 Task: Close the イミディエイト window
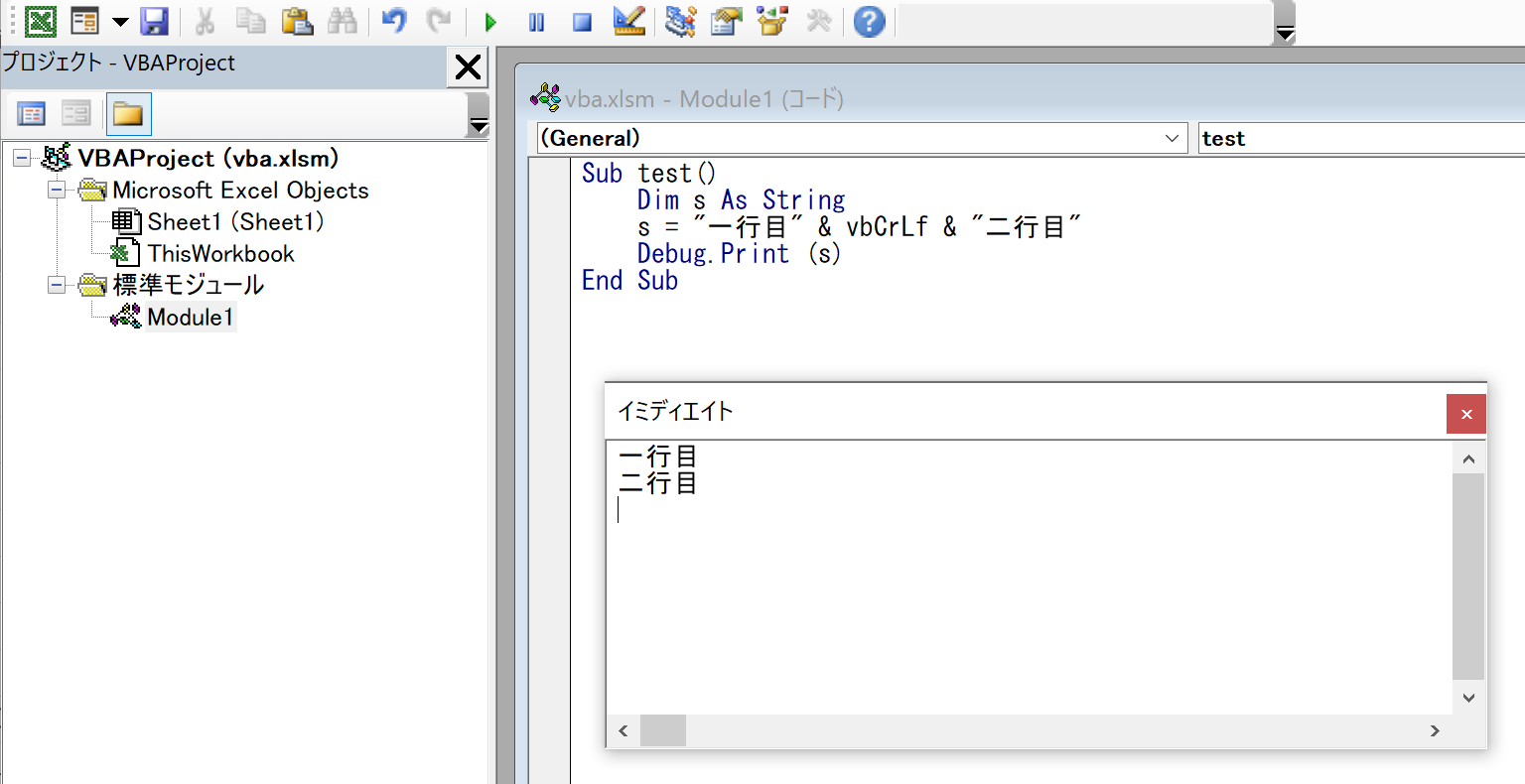pos(1466,414)
